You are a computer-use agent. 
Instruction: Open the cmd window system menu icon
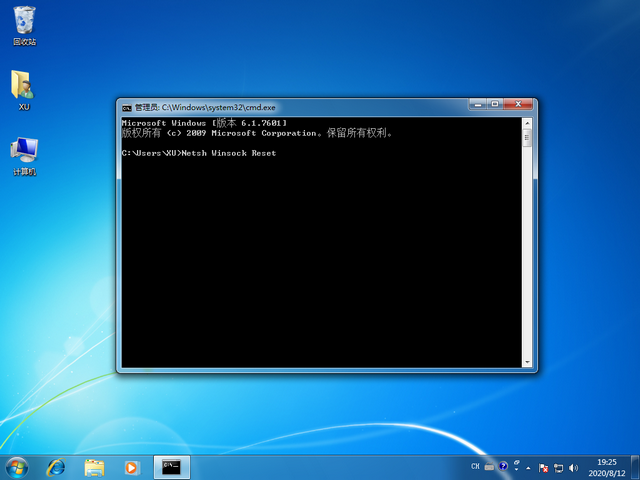pyautogui.click(x=126, y=107)
